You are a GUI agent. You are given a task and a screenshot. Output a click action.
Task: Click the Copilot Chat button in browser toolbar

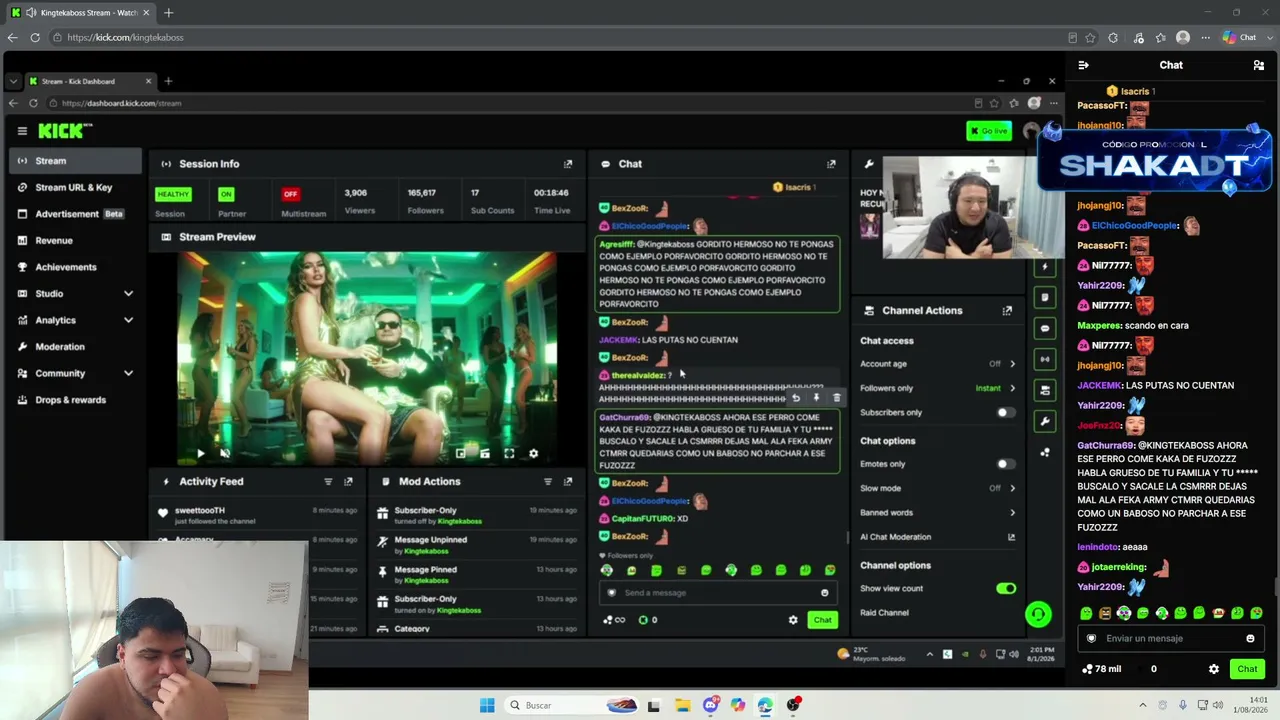pos(1240,38)
